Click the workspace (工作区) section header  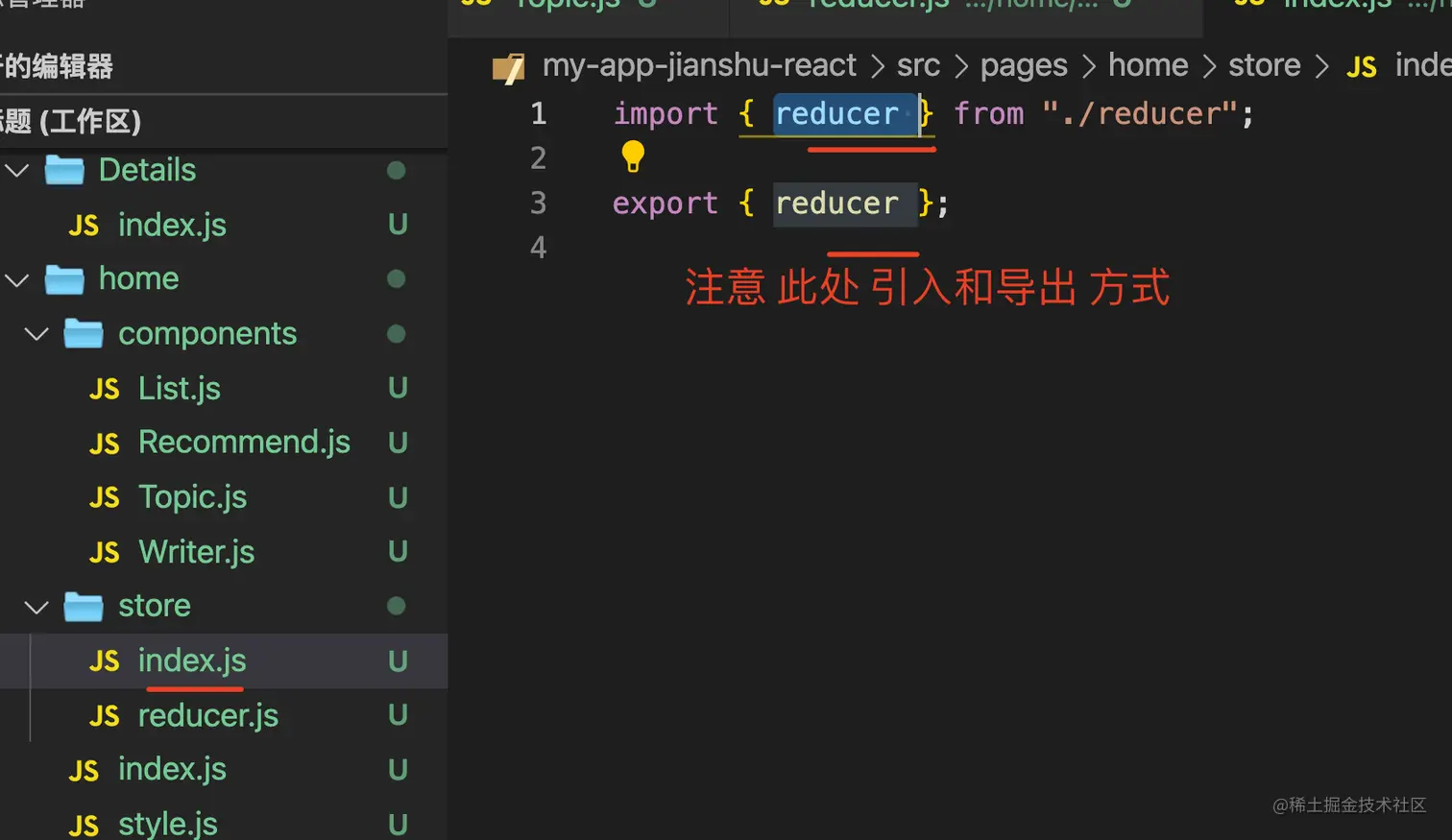click(224, 122)
